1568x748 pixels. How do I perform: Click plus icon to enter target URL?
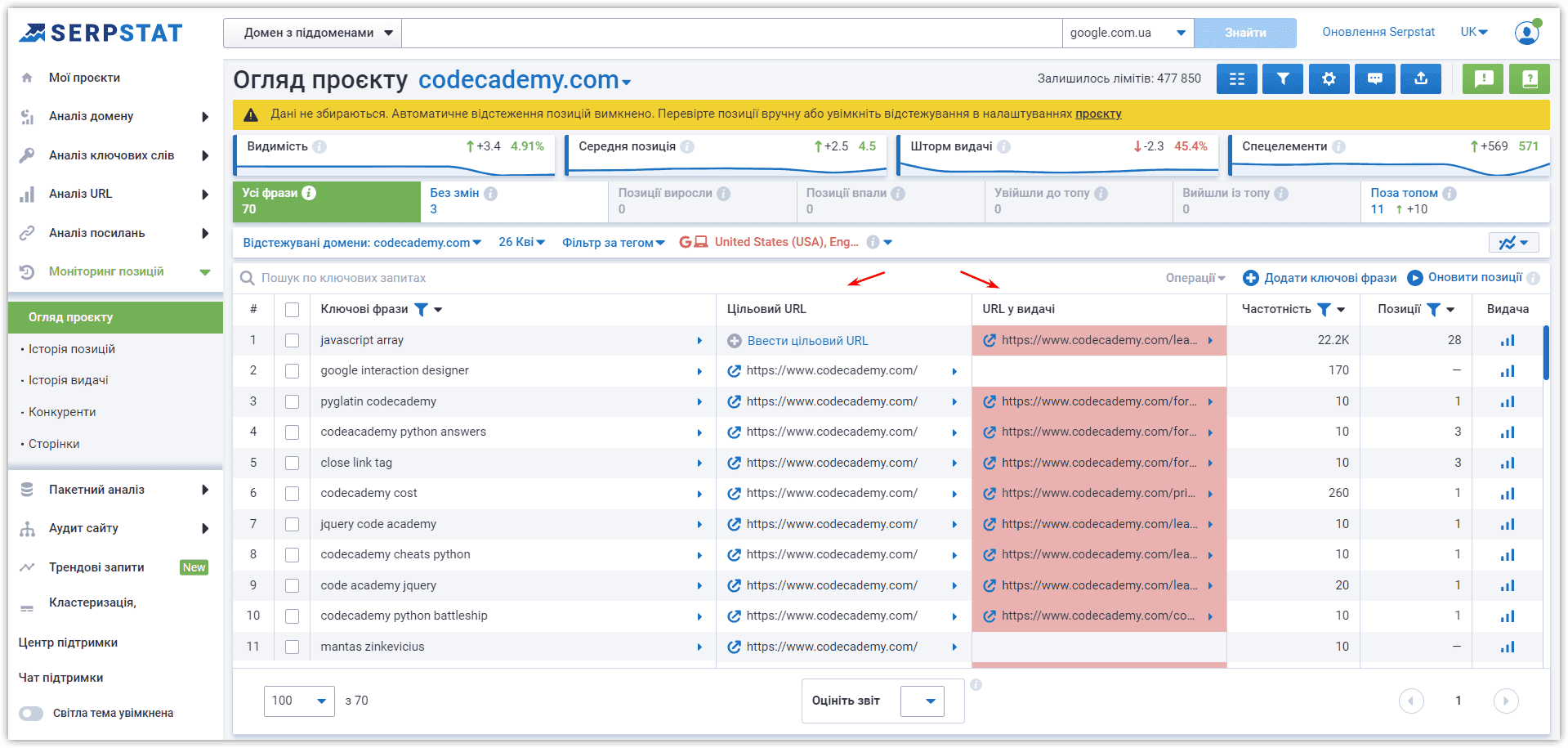coord(735,341)
